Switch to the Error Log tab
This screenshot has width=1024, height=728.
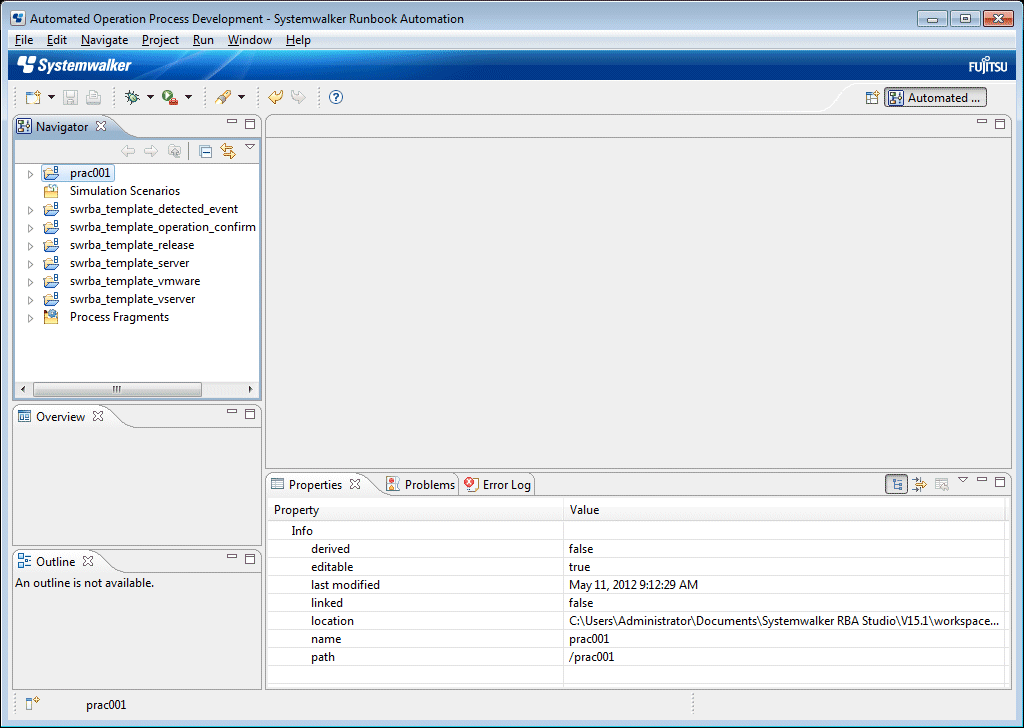coord(497,484)
